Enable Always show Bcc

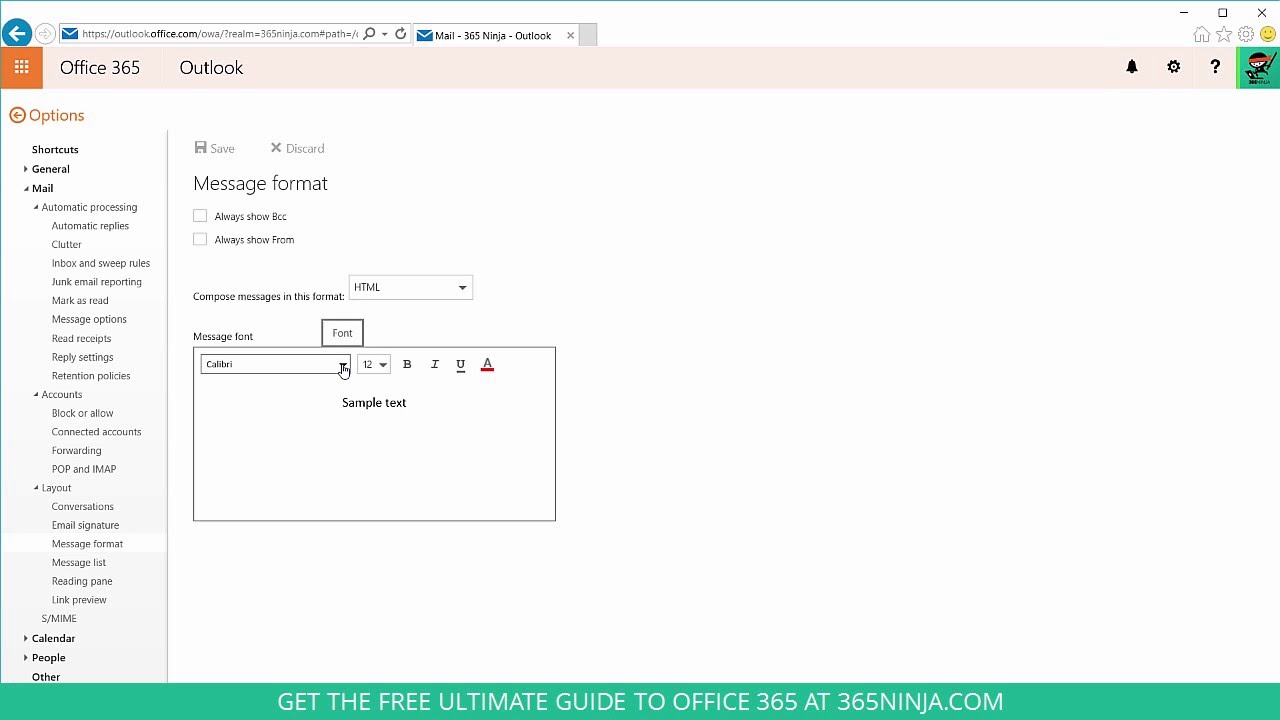[x=200, y=216]
